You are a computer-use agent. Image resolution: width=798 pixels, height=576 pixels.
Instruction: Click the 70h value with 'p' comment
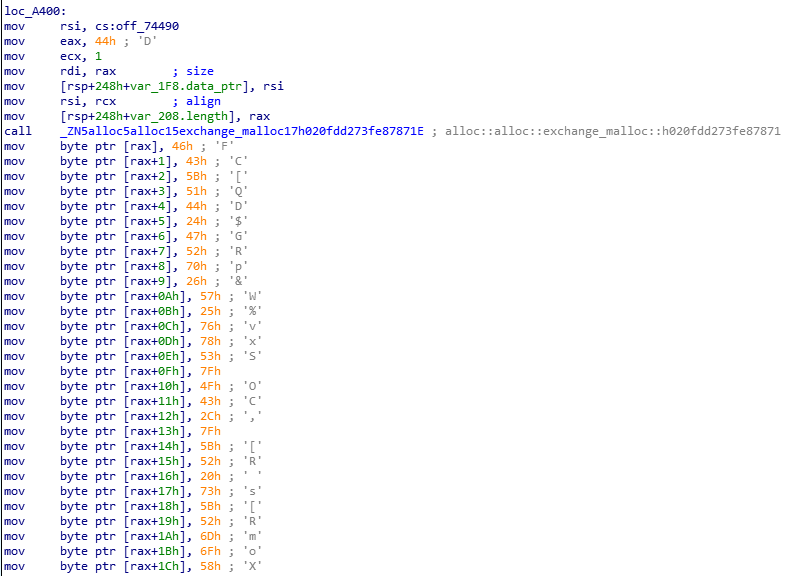[196, 266]
